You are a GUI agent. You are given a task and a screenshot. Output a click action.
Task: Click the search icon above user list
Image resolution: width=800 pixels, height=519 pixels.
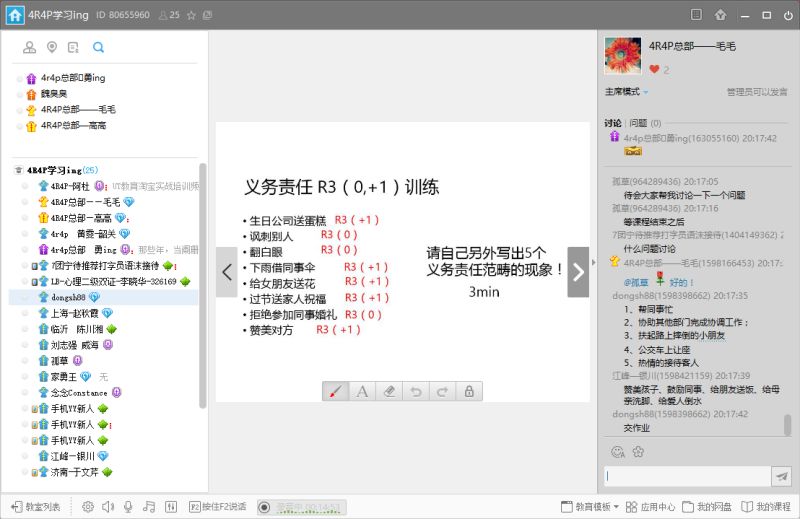click(98, 47)
